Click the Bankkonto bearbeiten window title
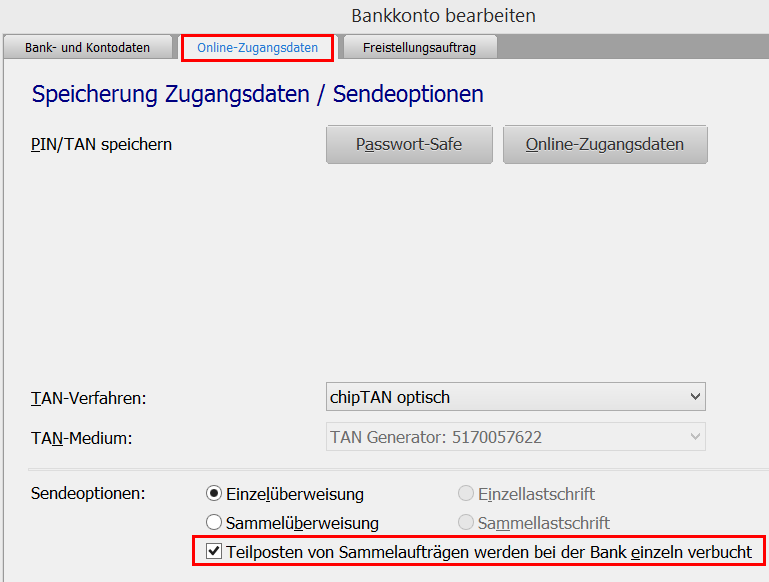Image resolution: width=769 pixels, height=582 pixels. [x=443, y=15]
